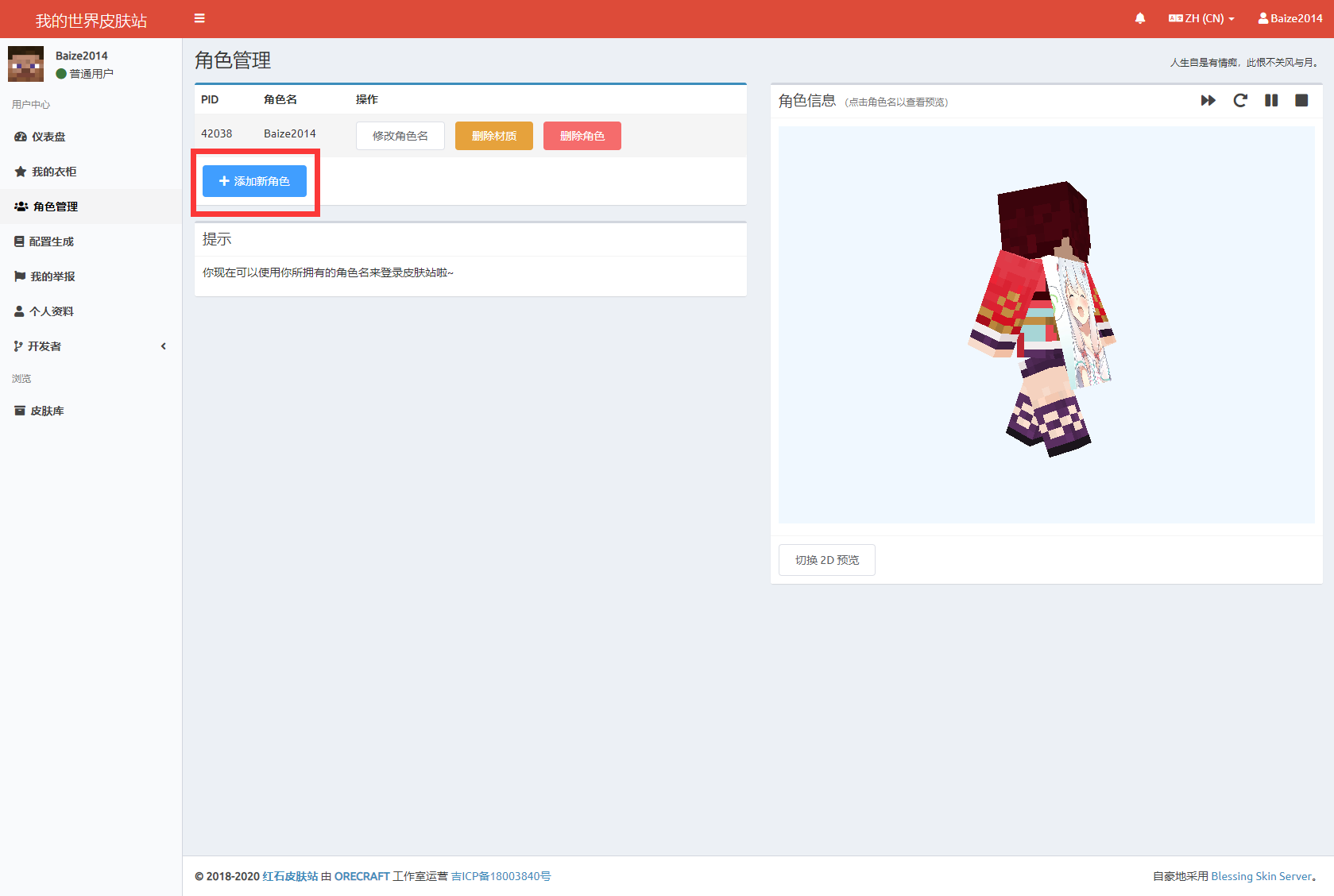Click the 修改角色名 button
Image resolution: width=1334 pixels, height=896 pixels.
400,136
